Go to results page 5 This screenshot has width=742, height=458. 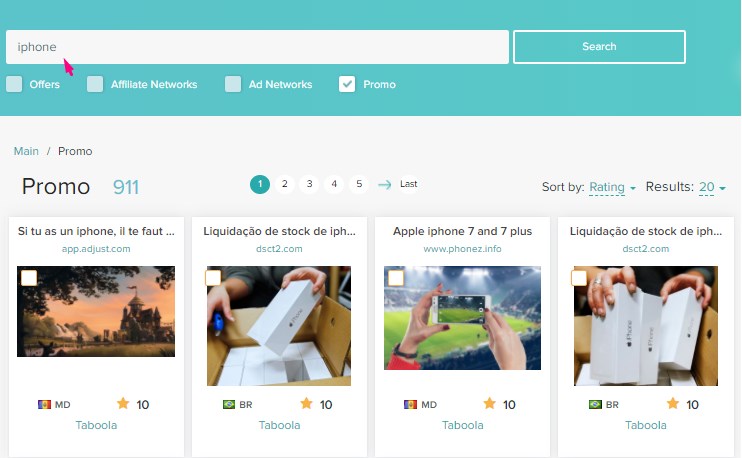point(359,184)
